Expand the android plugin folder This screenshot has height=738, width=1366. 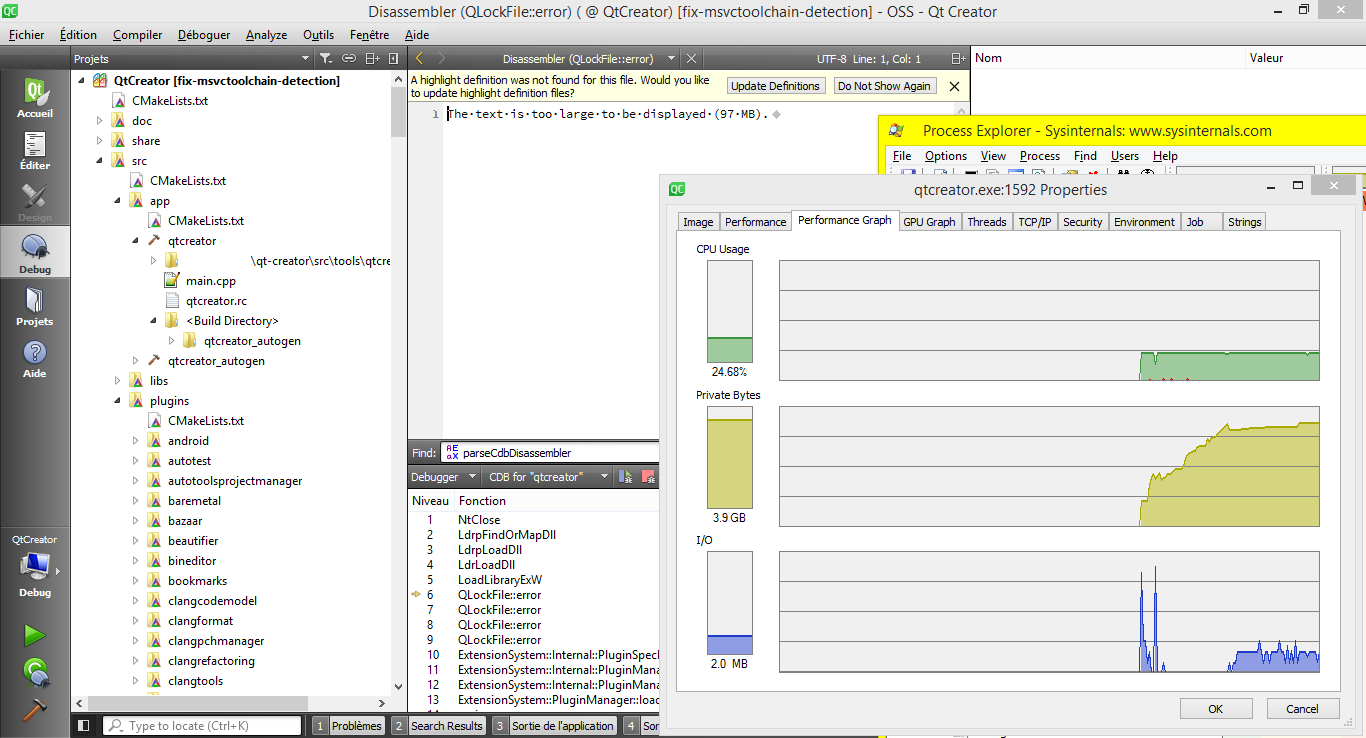coord(136,441)
